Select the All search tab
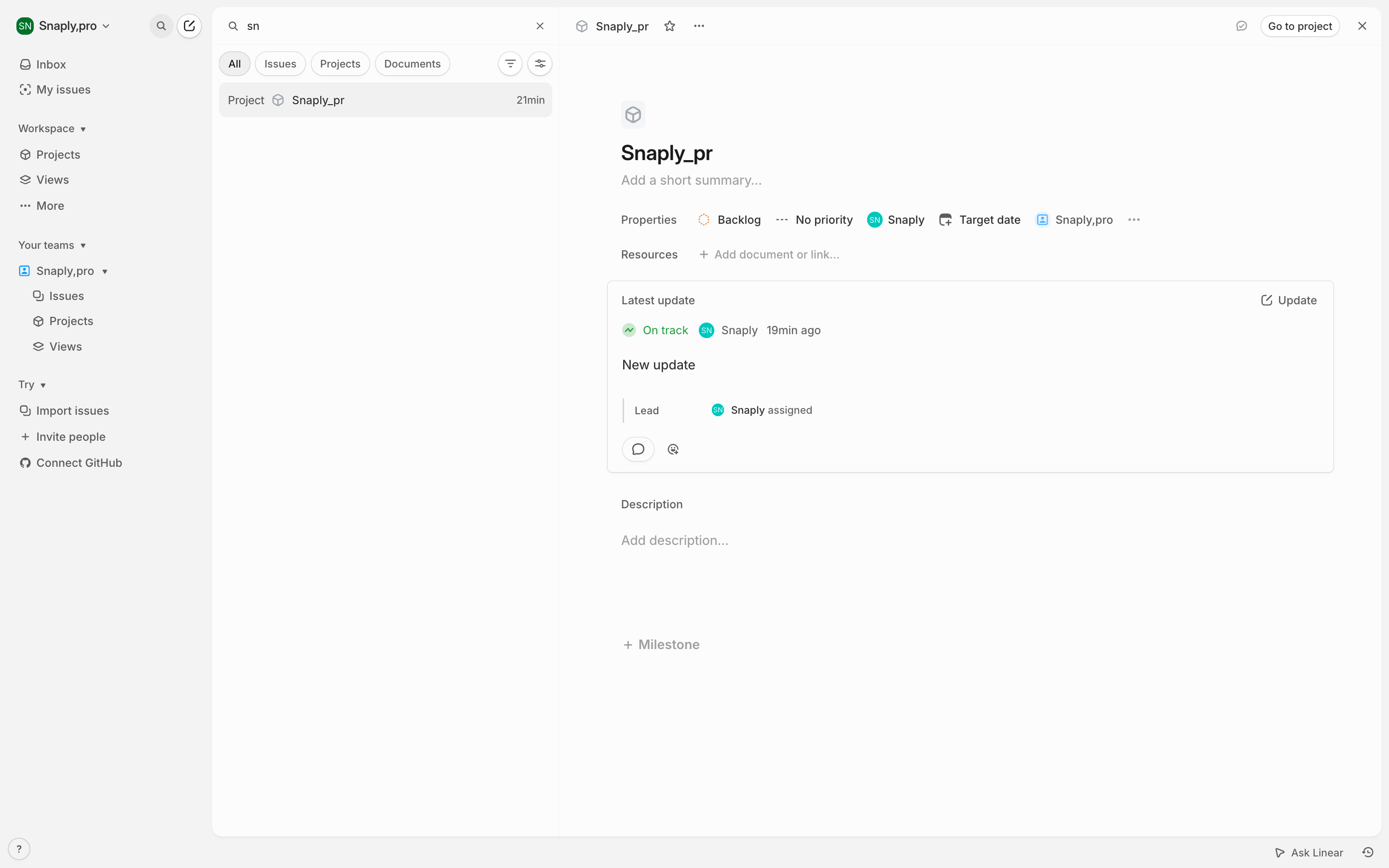This screenshot has width=1389, height=868. 235,64
